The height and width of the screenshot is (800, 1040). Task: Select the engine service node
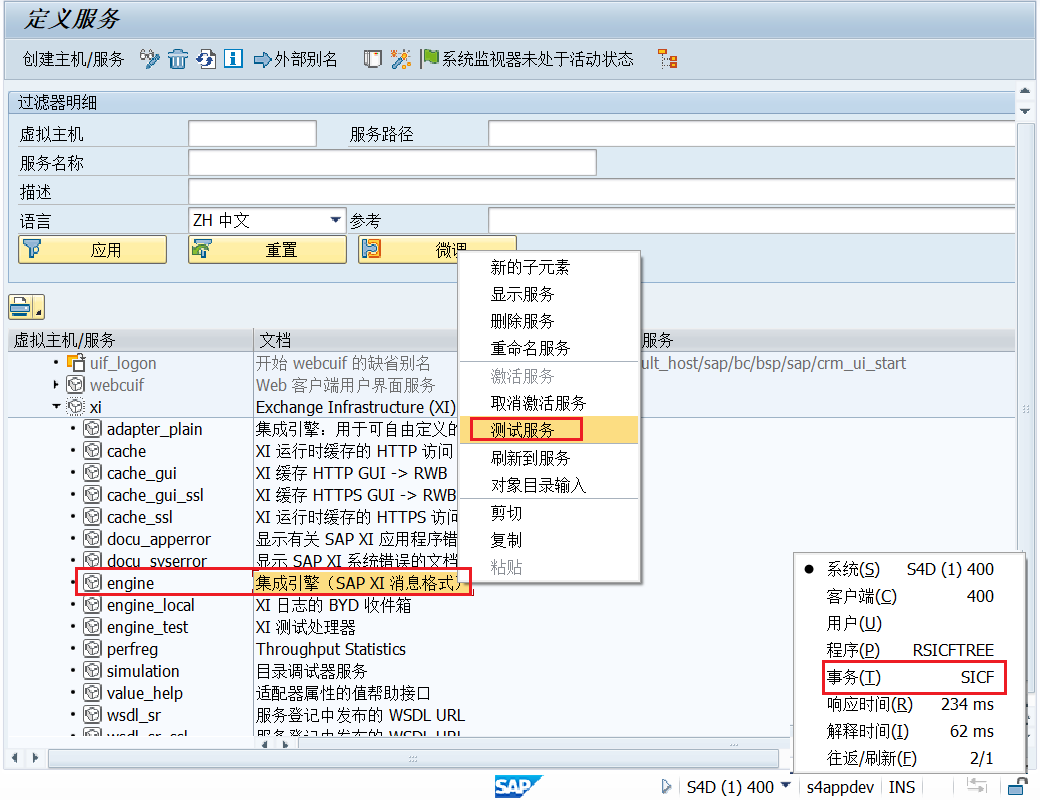(130, 583)
